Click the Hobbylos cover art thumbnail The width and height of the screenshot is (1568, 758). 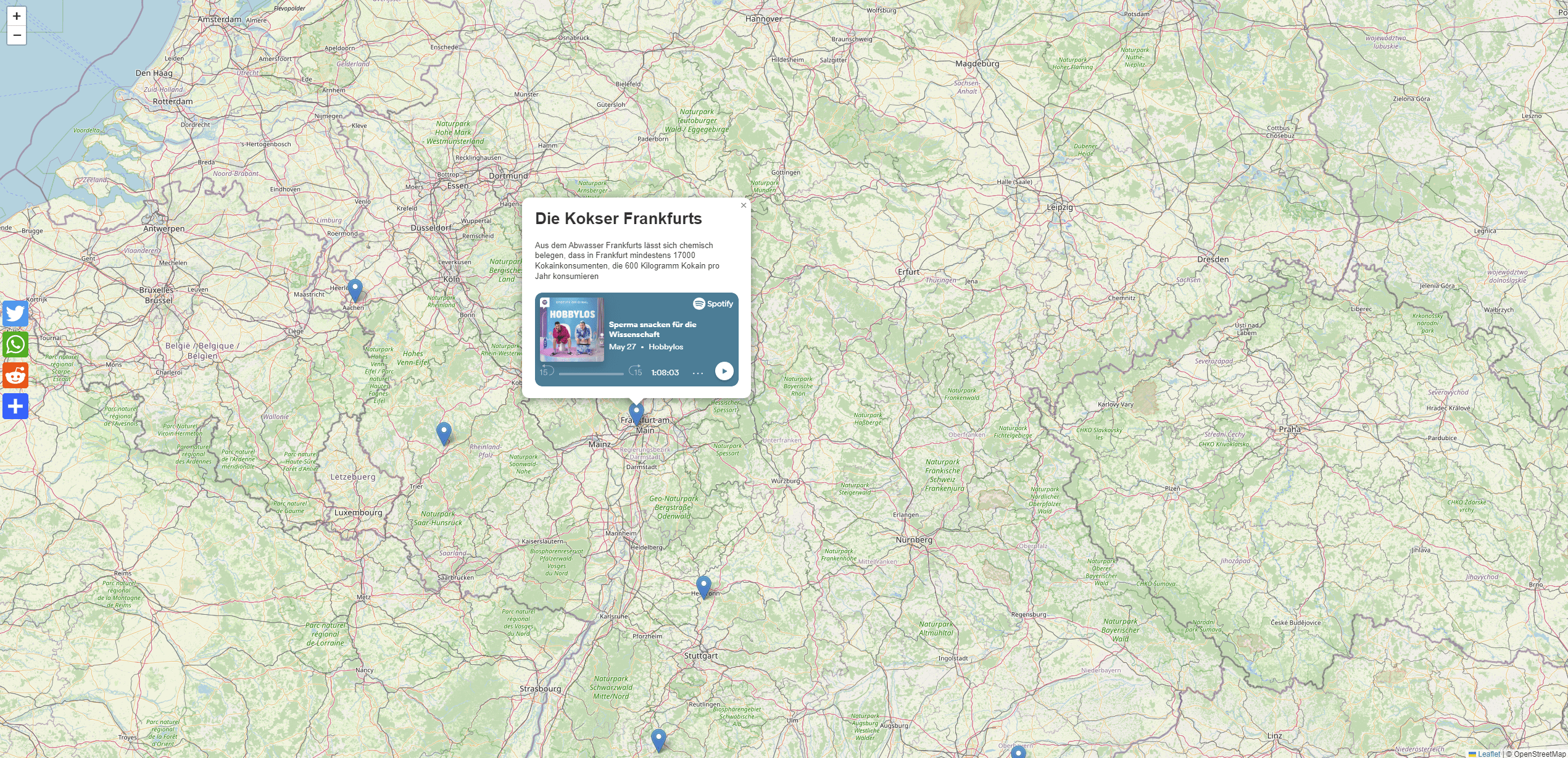click(x=572, y=330)
